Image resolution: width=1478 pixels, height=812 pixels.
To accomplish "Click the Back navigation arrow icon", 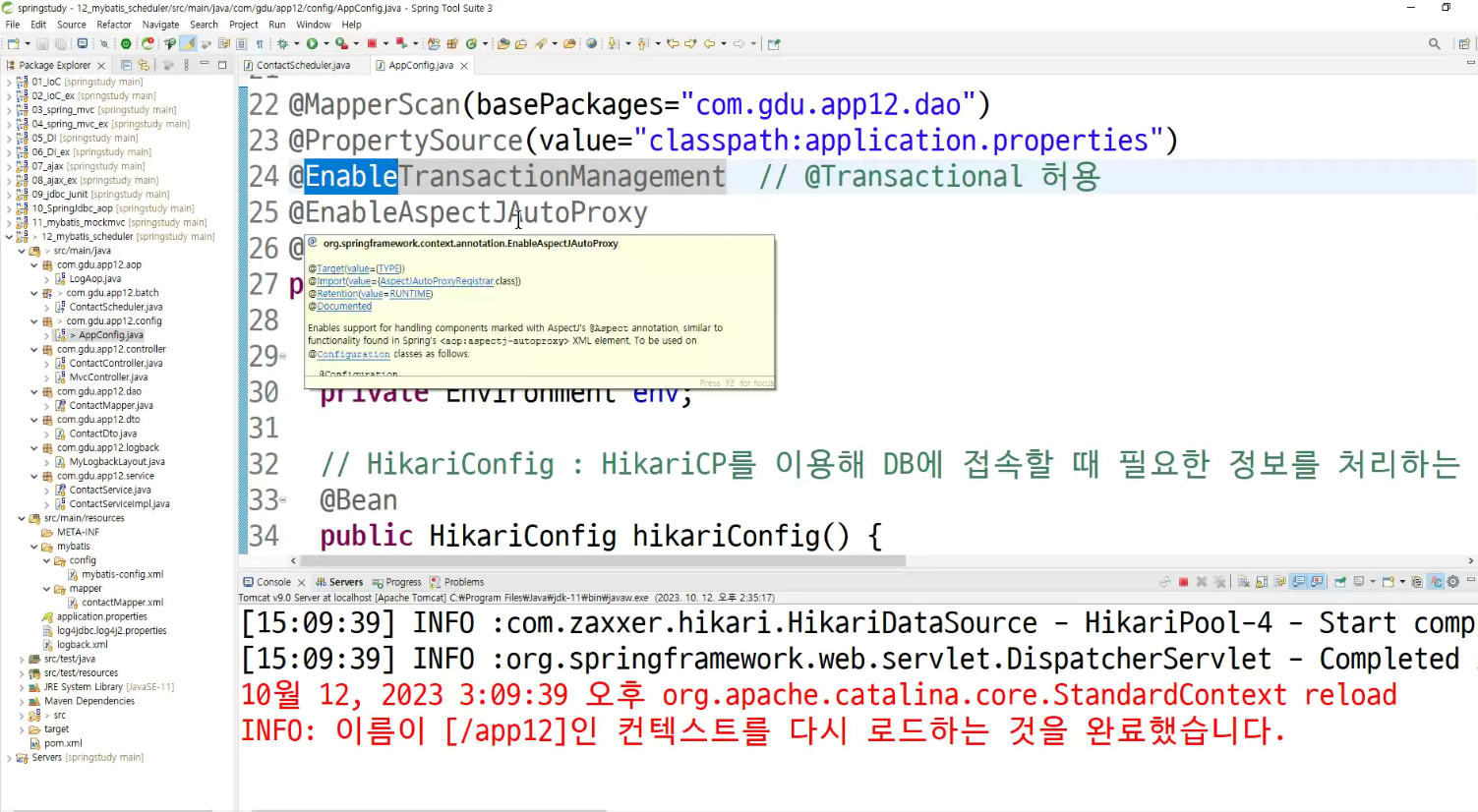I will (x=709, y=43).
